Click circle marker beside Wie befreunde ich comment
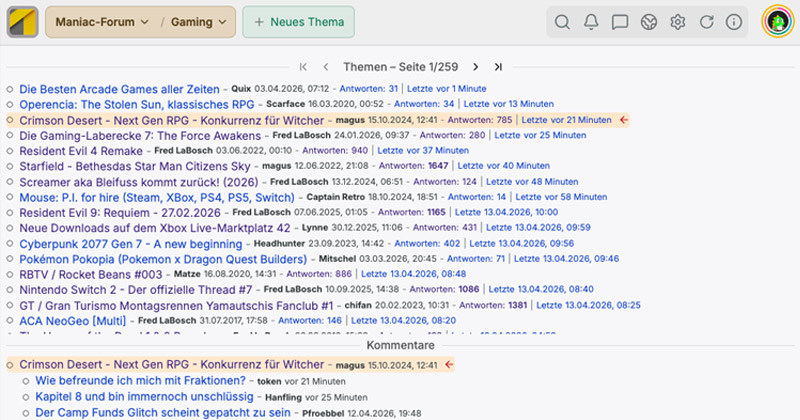 pos(26,381)
